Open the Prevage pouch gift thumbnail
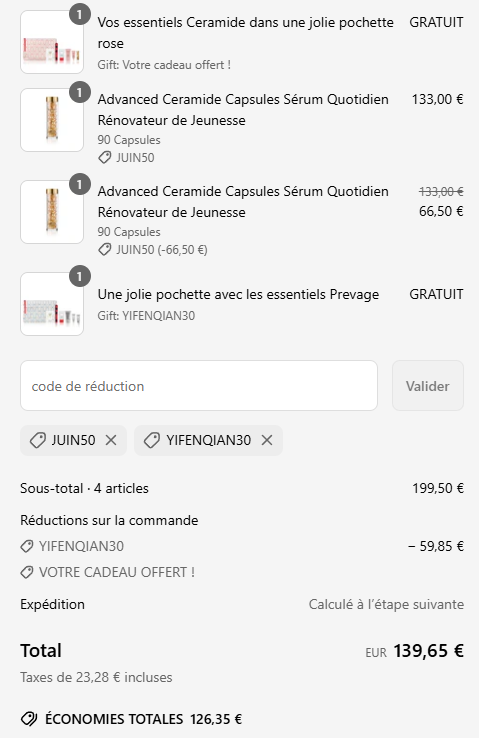This screenshot has height=738, width=479. coord(52,304)
